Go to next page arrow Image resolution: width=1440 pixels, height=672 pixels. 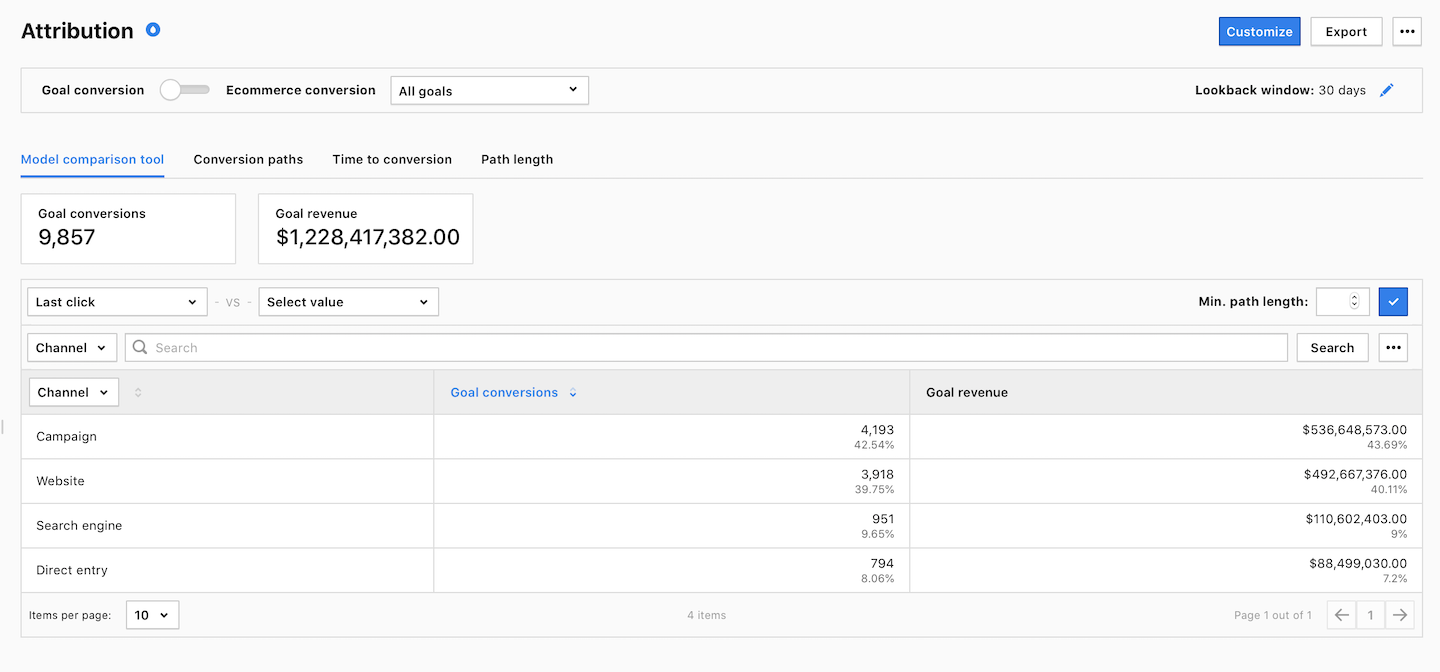(1400, 615)
